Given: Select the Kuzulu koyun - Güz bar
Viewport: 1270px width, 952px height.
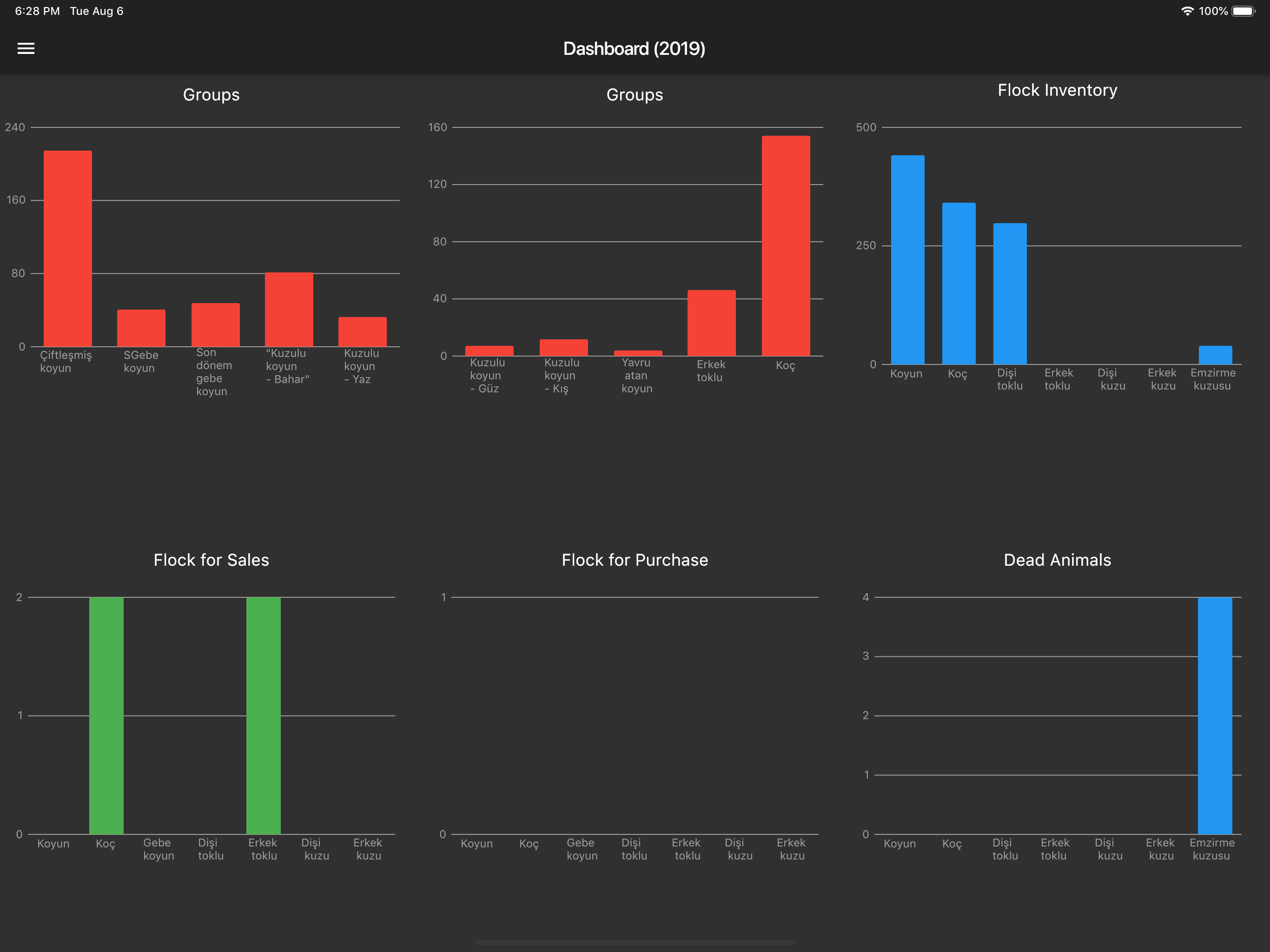Looking at the screenshot, I should pyautogui.click(x=489, y=351).
